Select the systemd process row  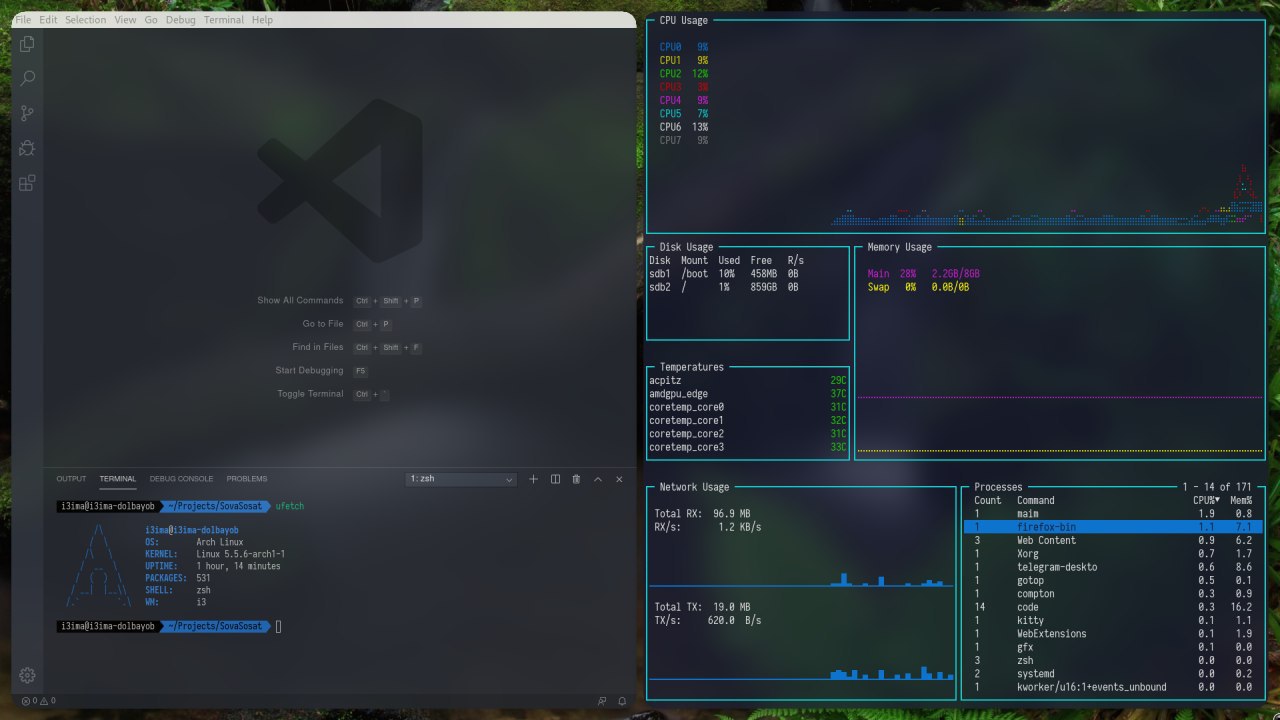[x=1114, y=674]
